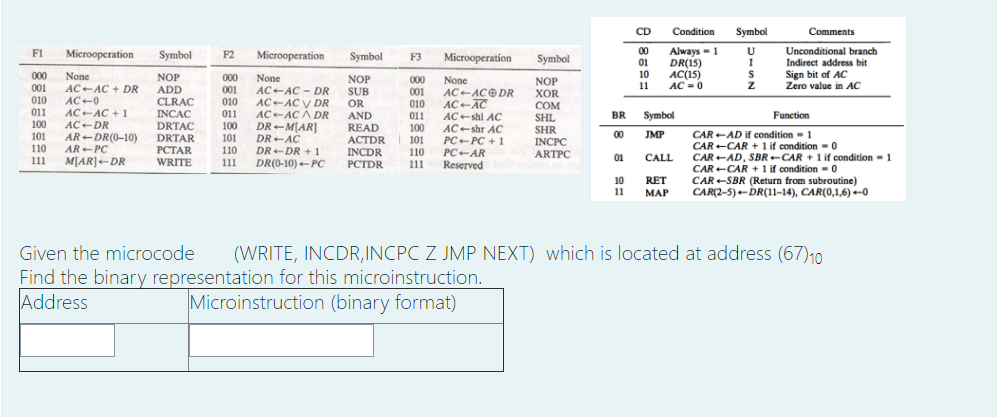Viewport: 997px width, 417px height.
Task: Click 'which is located at address (67)10' text
Action: [684, 254]
